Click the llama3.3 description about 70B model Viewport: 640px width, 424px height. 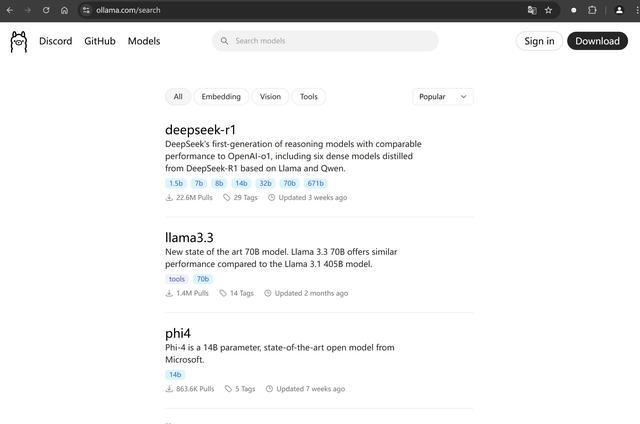[x=281, y=258]
